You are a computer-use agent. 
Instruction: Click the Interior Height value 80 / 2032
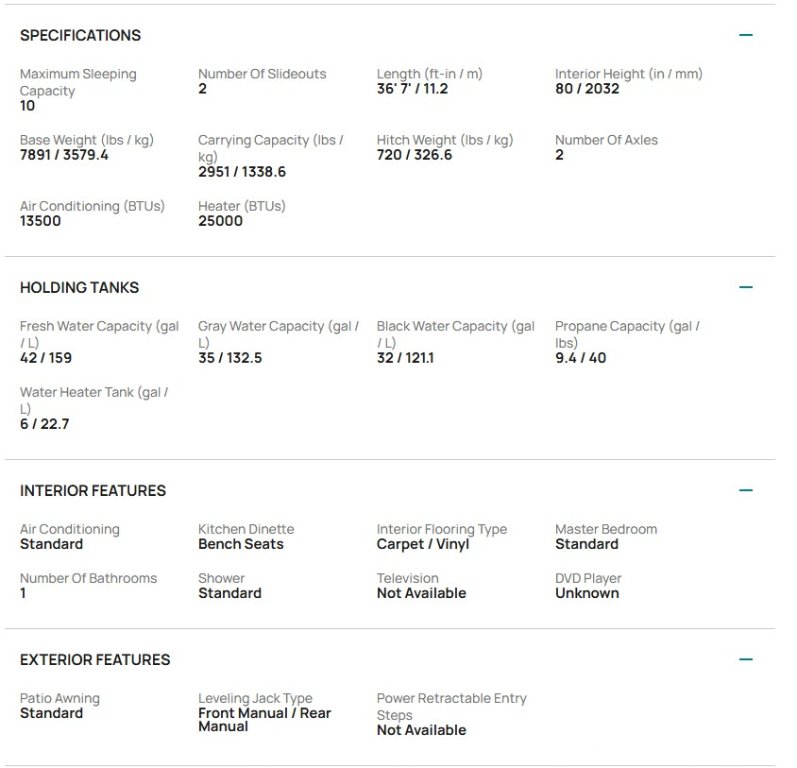tap(587, 89)
